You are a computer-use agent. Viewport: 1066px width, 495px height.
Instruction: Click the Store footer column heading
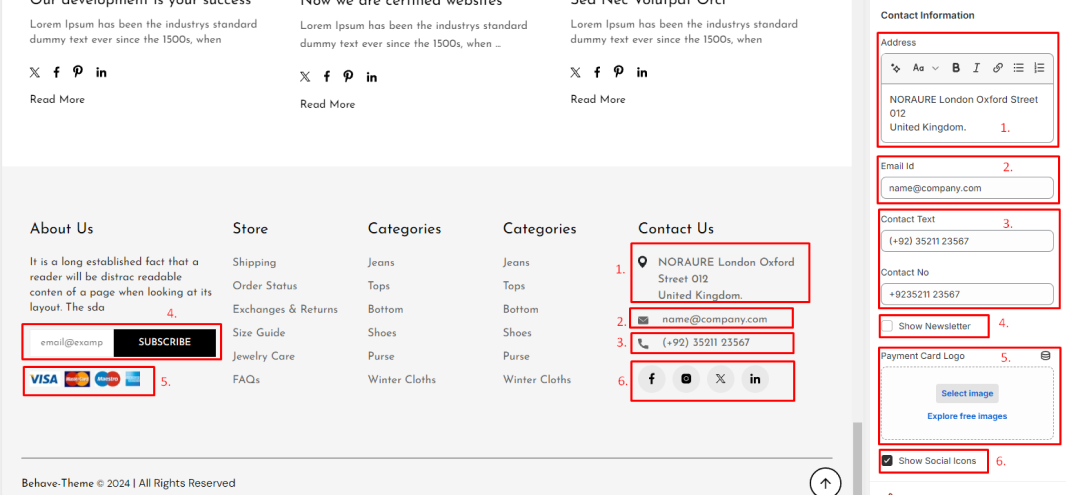pos(250,229)
